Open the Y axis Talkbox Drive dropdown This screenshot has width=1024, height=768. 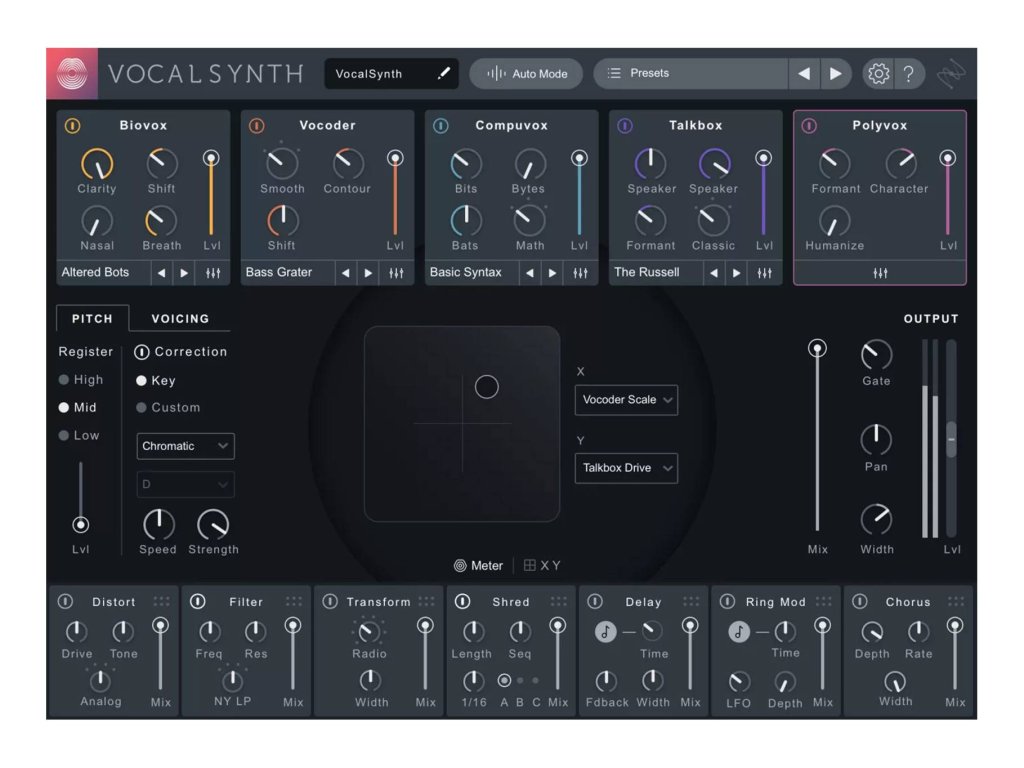click(x=626, y=468)
